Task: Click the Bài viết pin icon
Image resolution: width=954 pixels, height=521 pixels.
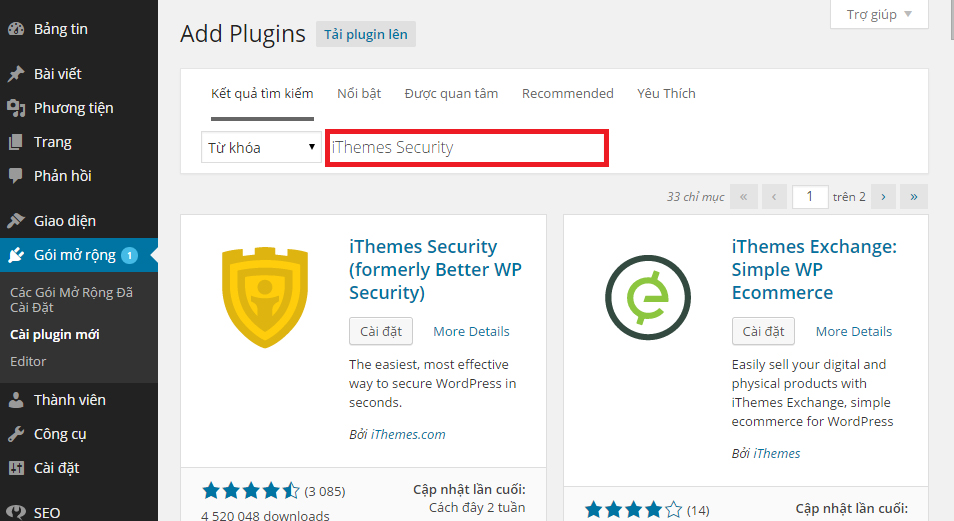Action: pos(16,74)
